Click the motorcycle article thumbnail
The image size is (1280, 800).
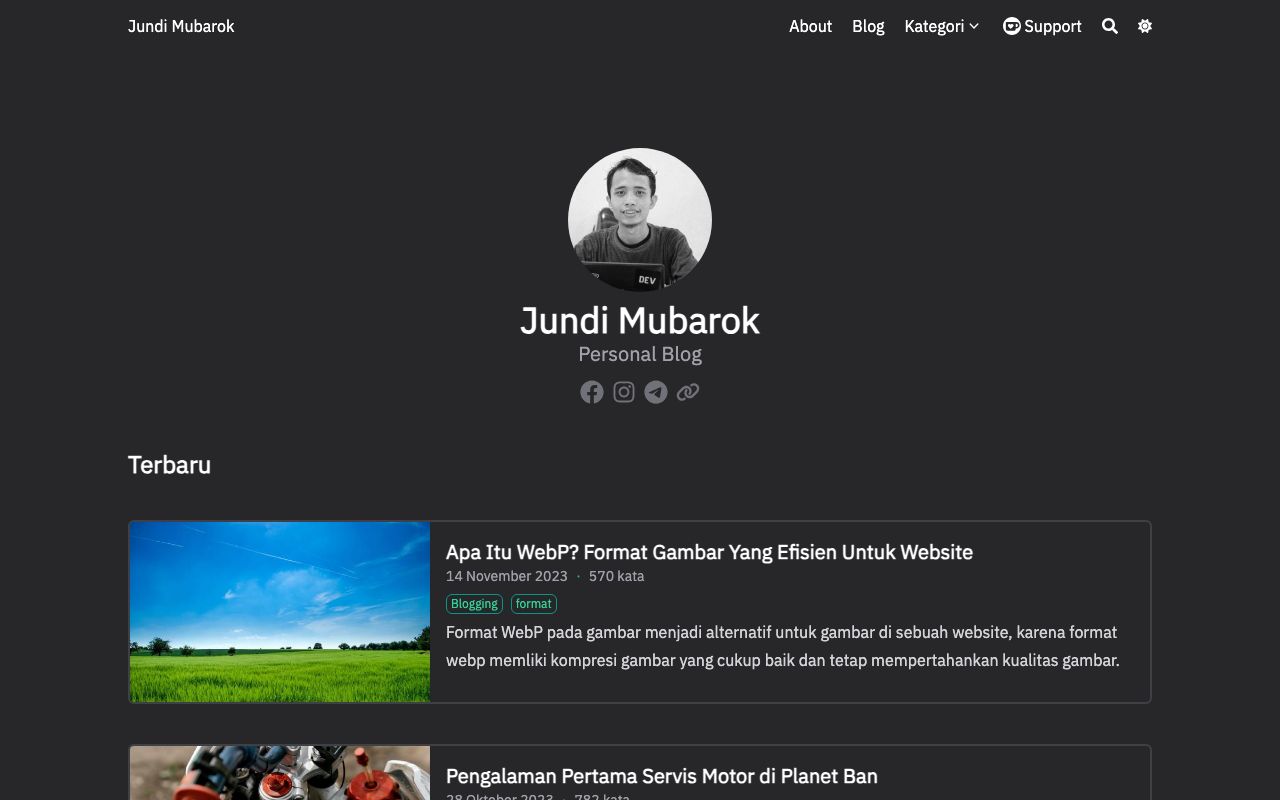point(280,773)
